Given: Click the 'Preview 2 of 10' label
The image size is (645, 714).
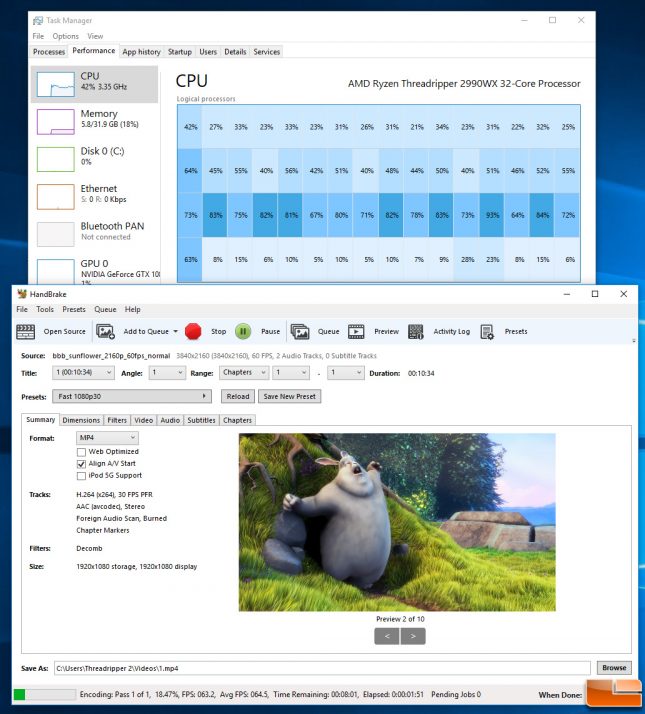Looking at the screenshot, I should [x=400, y=619].
